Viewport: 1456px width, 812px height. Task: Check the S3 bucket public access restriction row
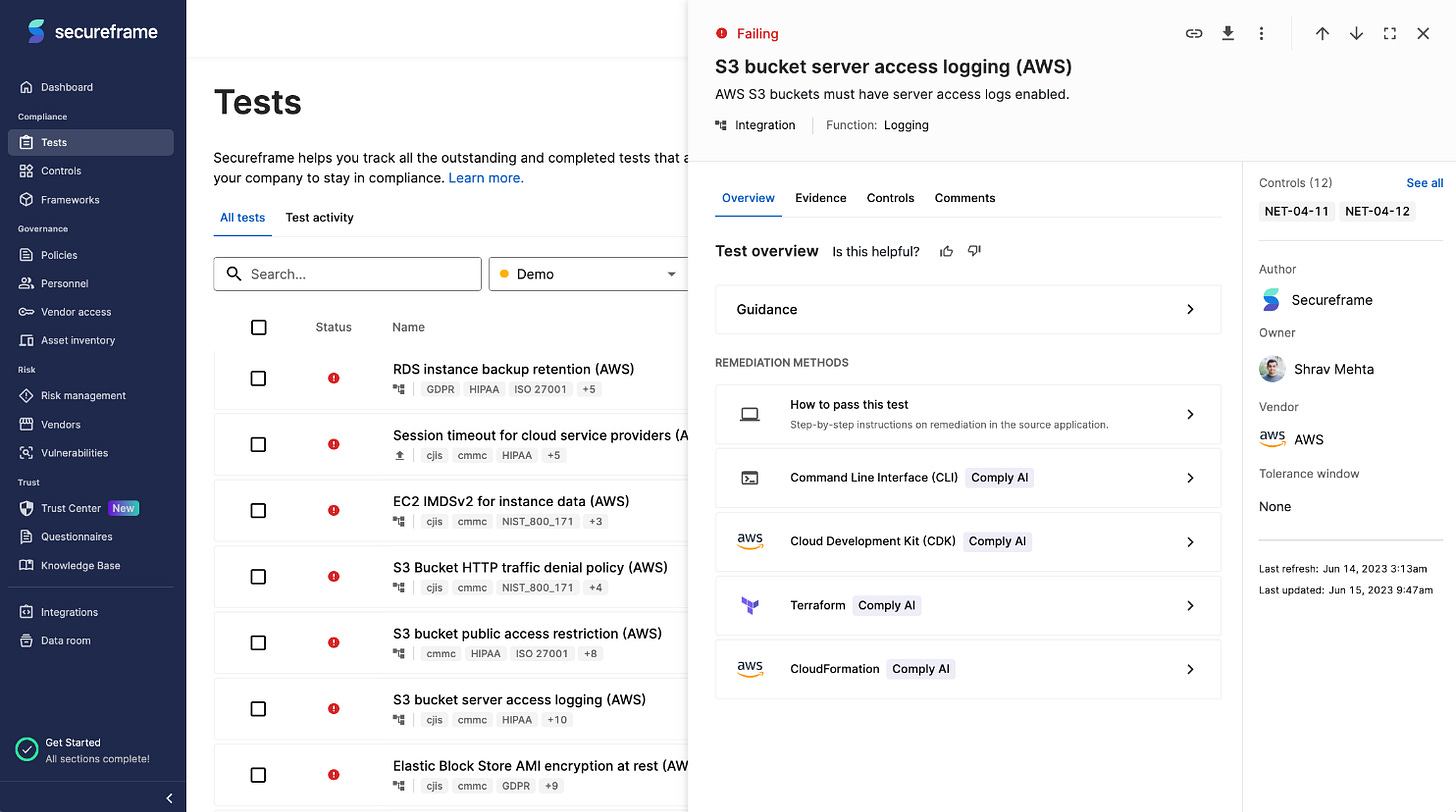pos(258,642)
